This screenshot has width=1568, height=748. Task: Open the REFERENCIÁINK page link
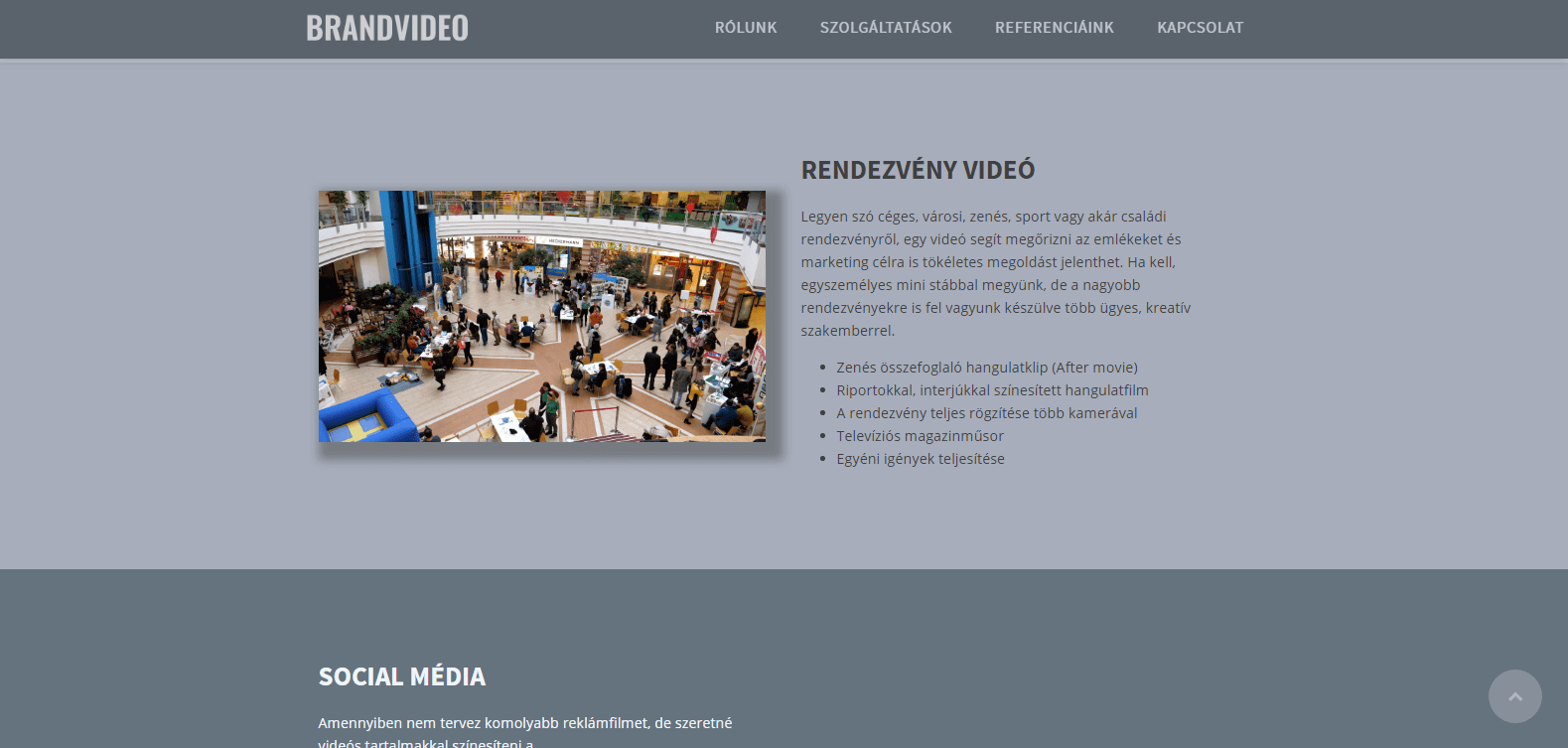pyautogui.click(x=1054, y=28)
